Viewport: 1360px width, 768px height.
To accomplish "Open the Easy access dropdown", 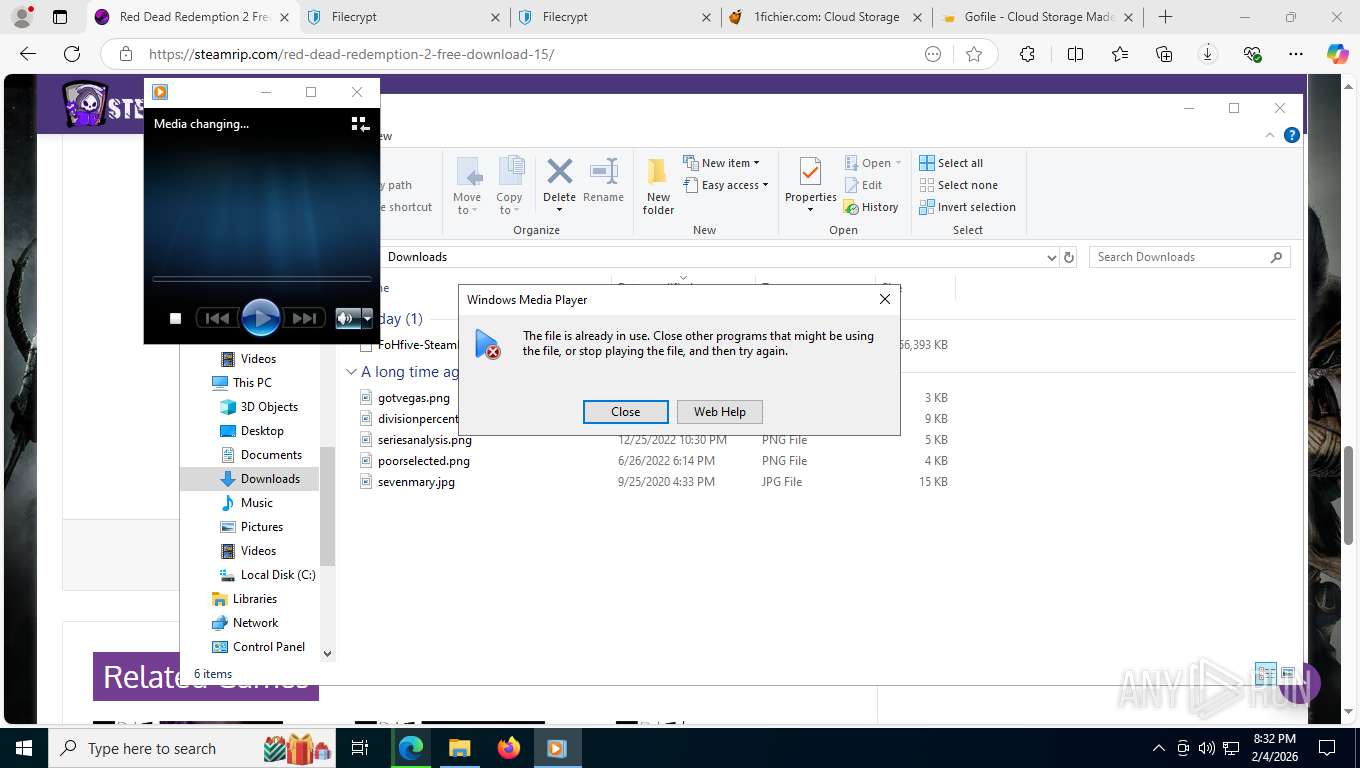I will (x=726, y=185).
